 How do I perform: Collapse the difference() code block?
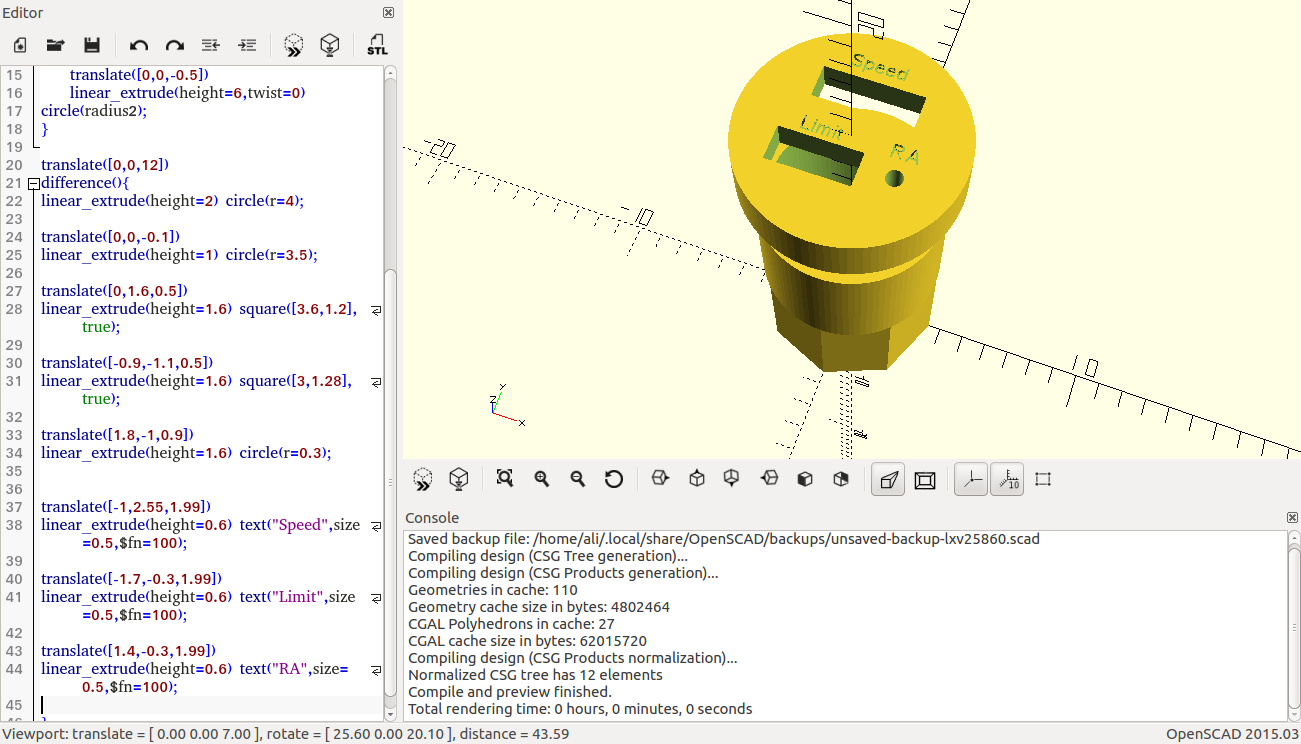[33, 183]
